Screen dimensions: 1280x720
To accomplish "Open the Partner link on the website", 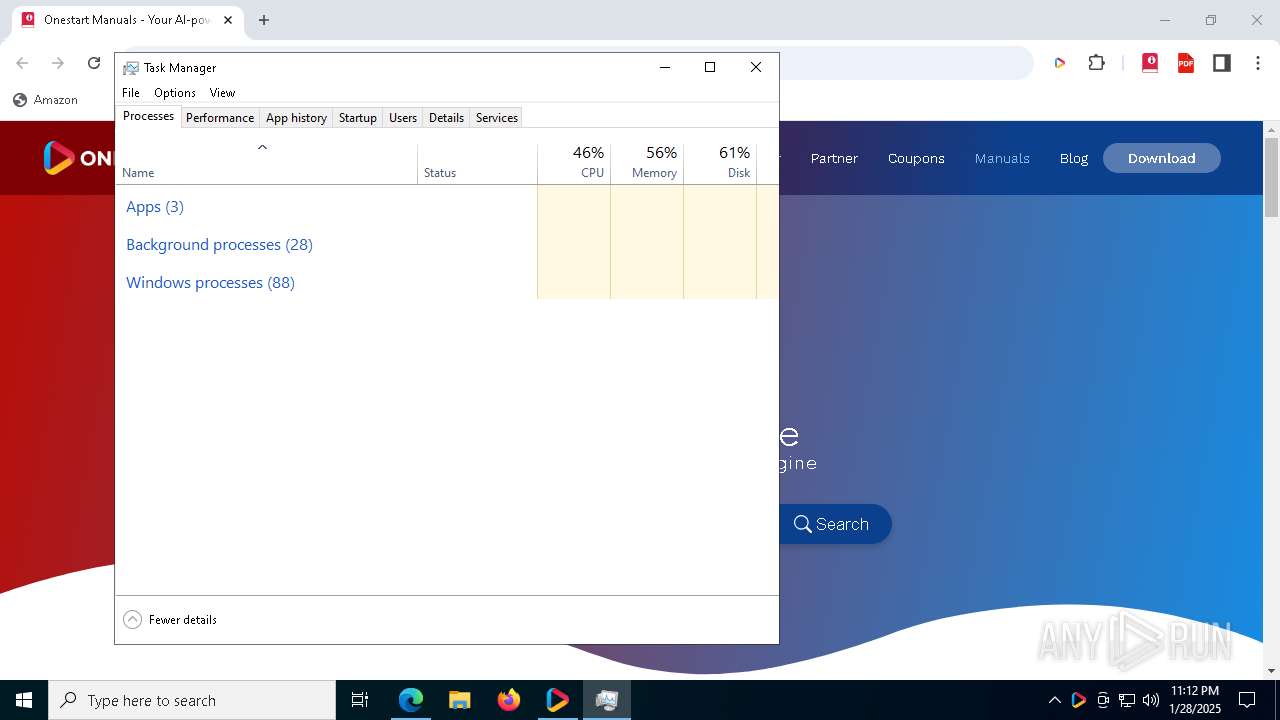I will click(834, 158).
